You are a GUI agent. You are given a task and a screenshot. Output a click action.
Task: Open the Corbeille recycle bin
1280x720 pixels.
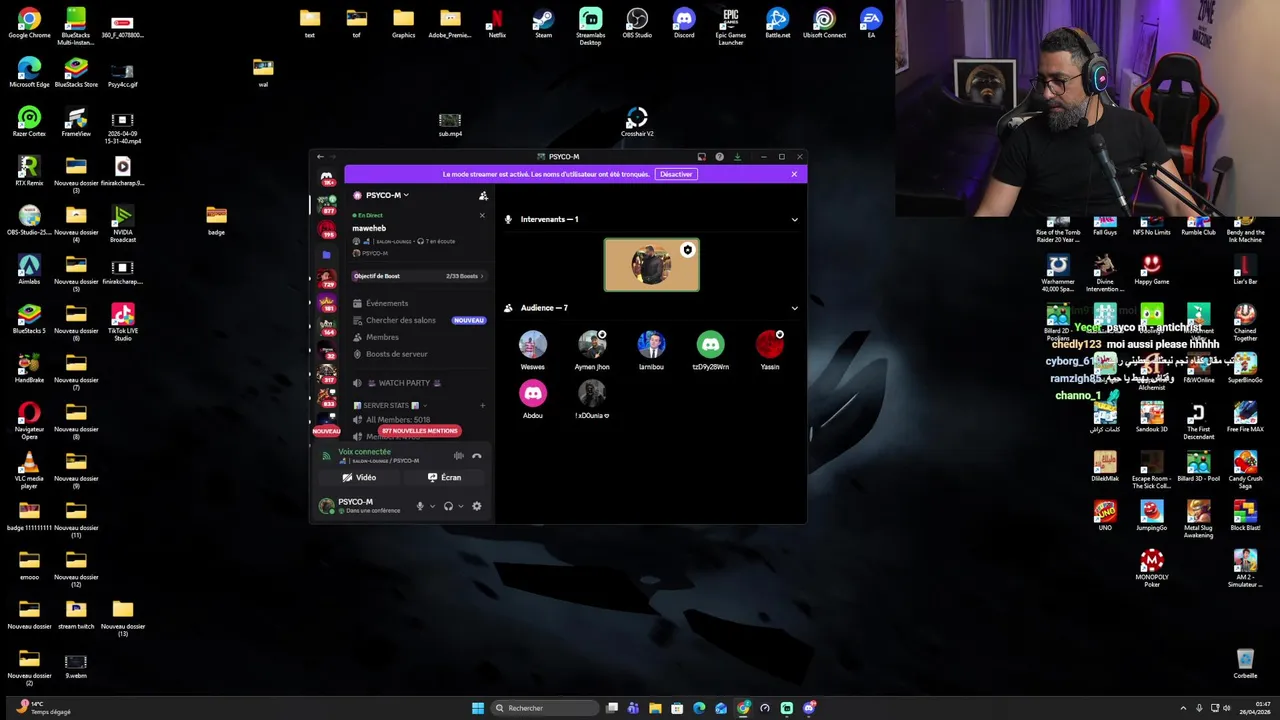(1245, 663)
